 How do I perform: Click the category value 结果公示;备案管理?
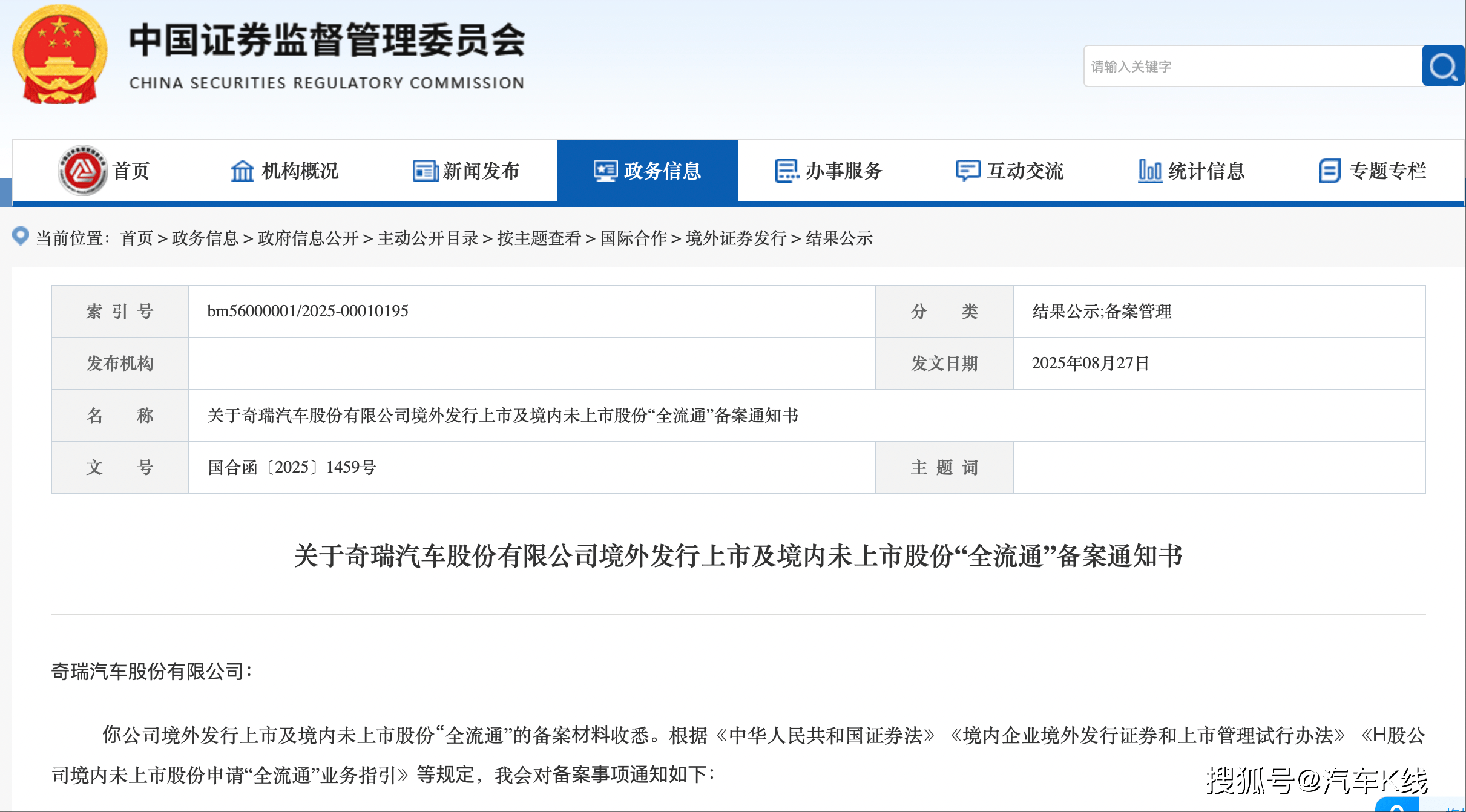(x=1102, y=311)
